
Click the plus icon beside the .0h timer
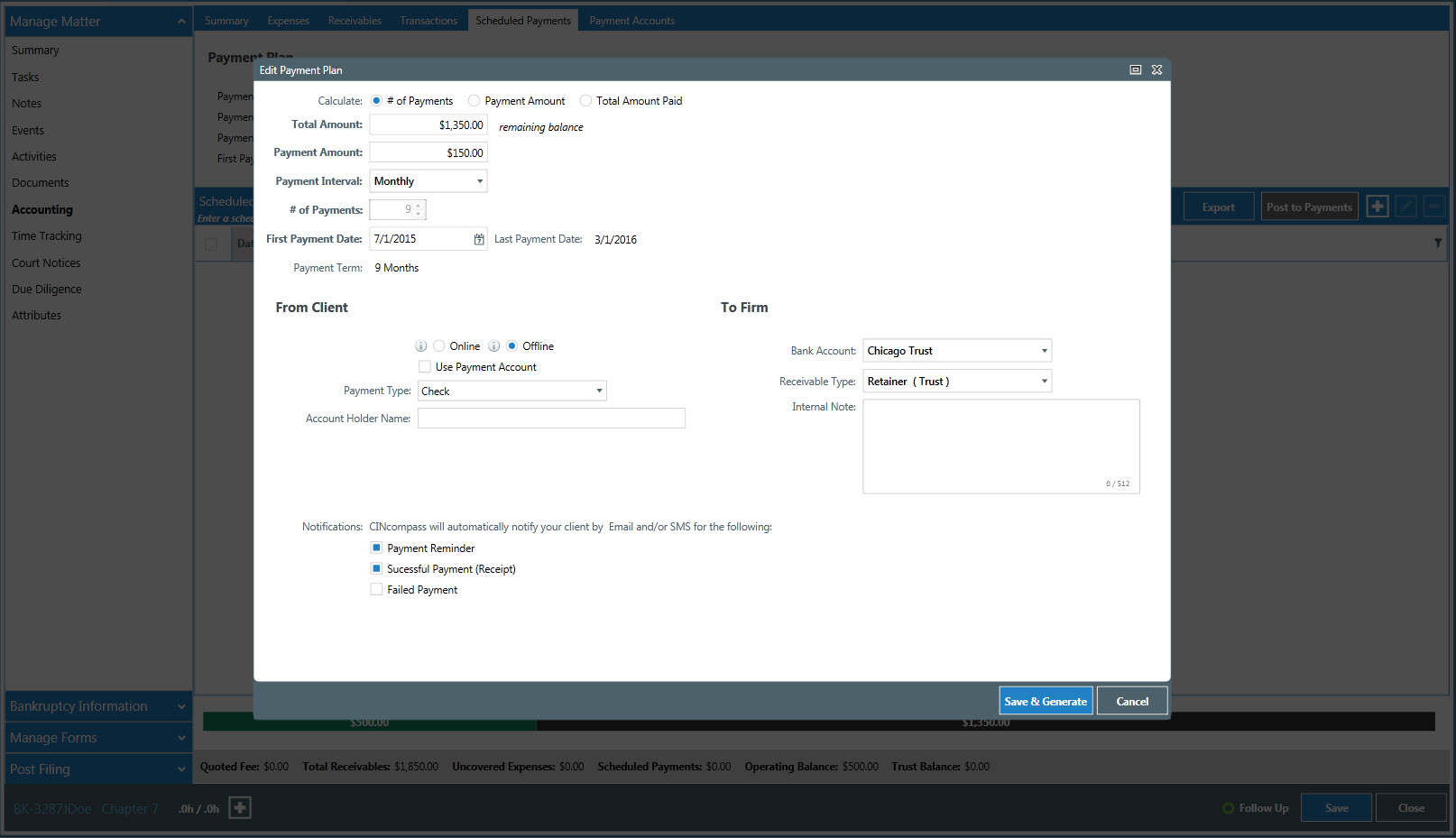pos(240,808)
